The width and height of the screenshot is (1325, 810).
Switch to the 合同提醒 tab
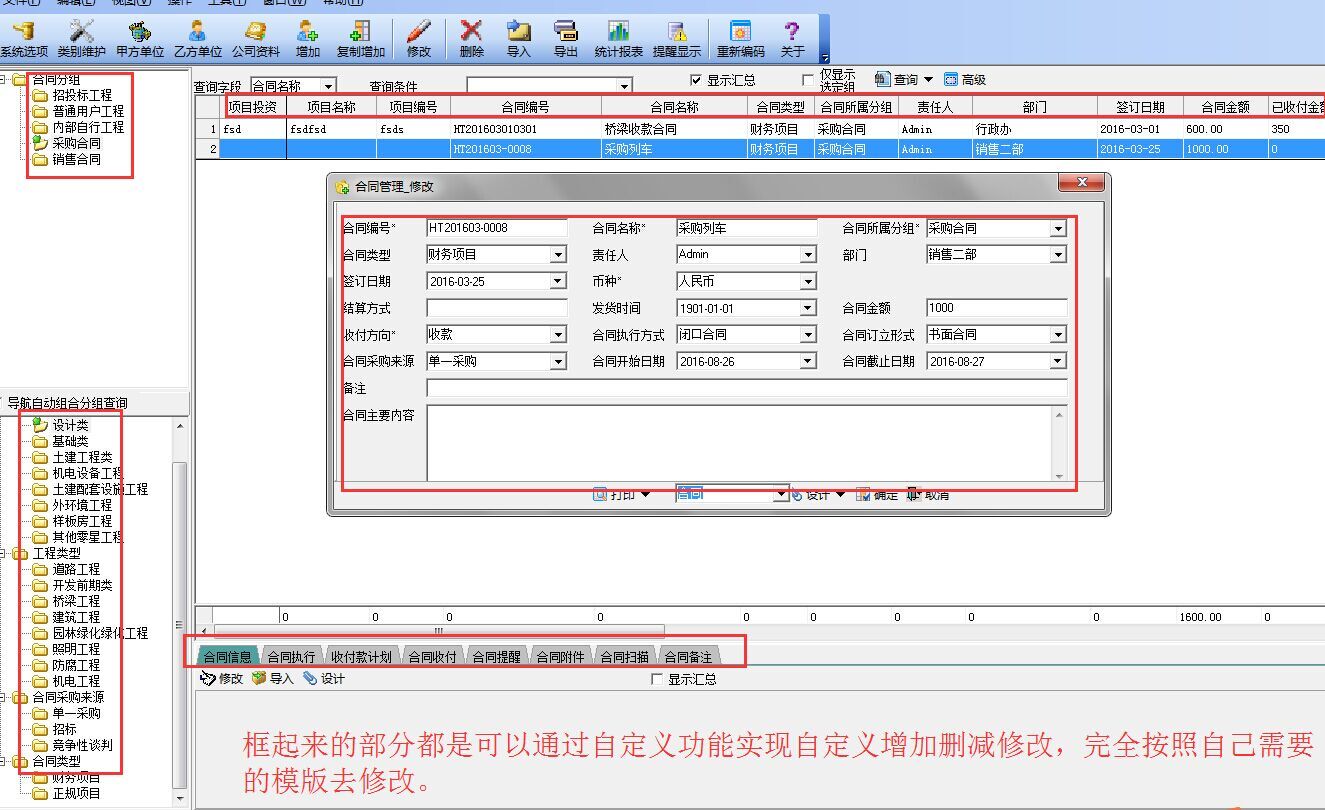[496, 656]
